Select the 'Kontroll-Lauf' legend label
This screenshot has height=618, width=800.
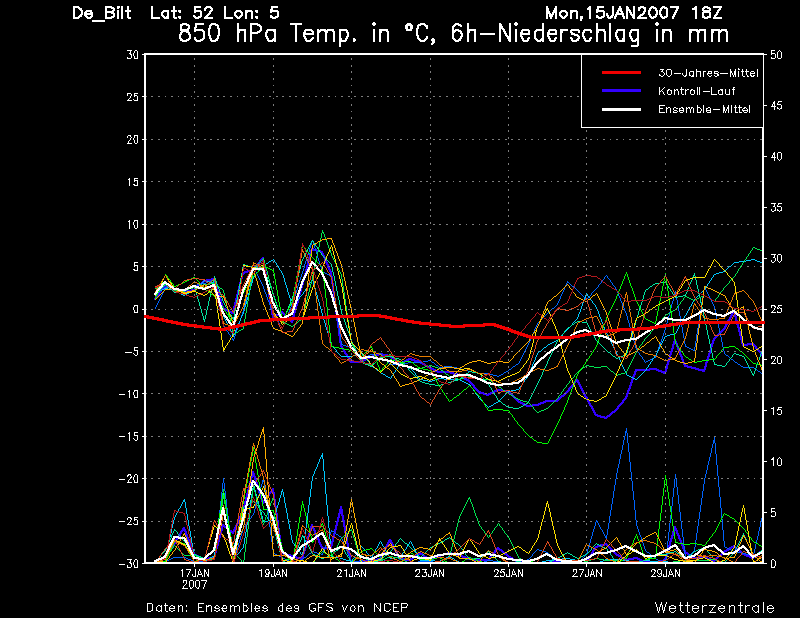[x=696, y=91]
